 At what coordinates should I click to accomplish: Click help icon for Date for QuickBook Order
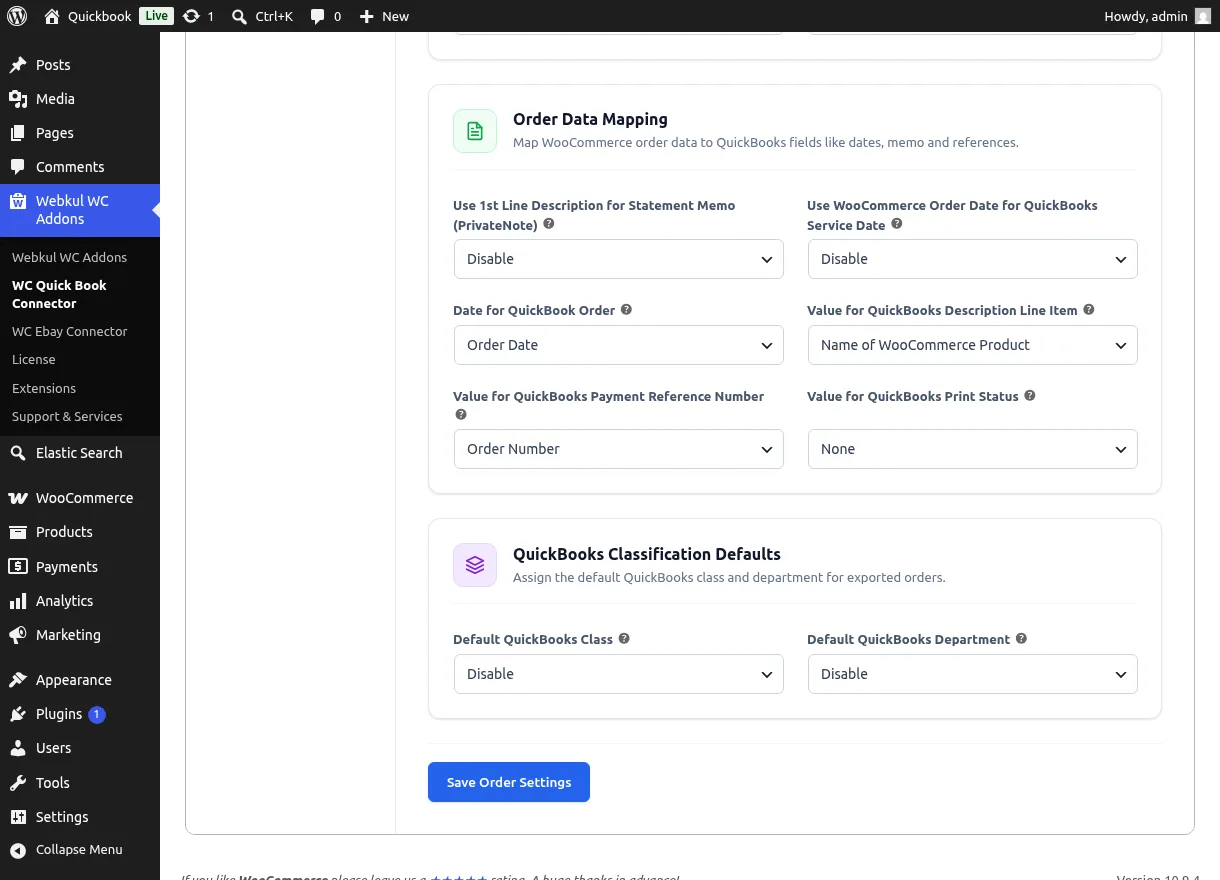[x=627, y=309]
